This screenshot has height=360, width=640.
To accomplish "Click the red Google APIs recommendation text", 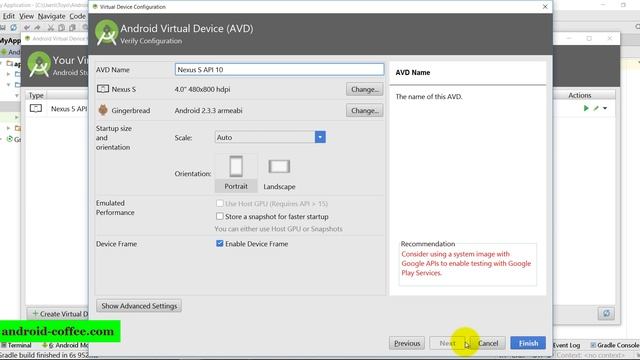I will pyautogui.click(x=466, y=263).
